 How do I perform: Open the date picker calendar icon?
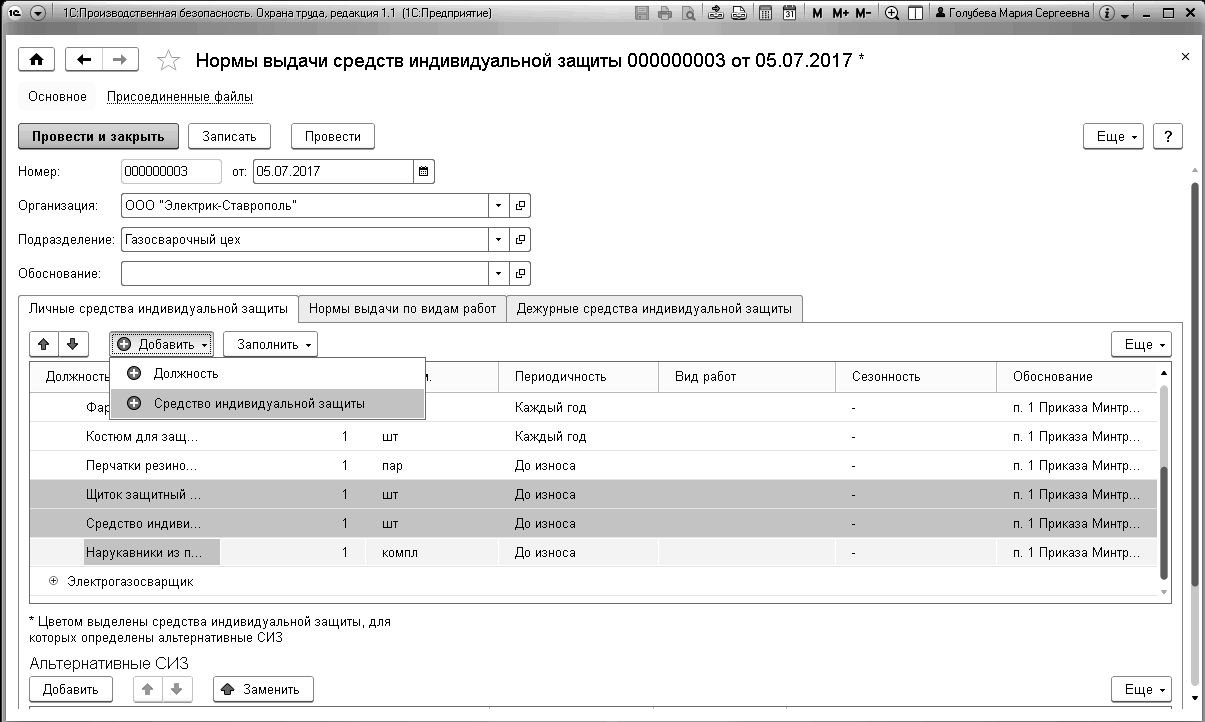(424, 171)
